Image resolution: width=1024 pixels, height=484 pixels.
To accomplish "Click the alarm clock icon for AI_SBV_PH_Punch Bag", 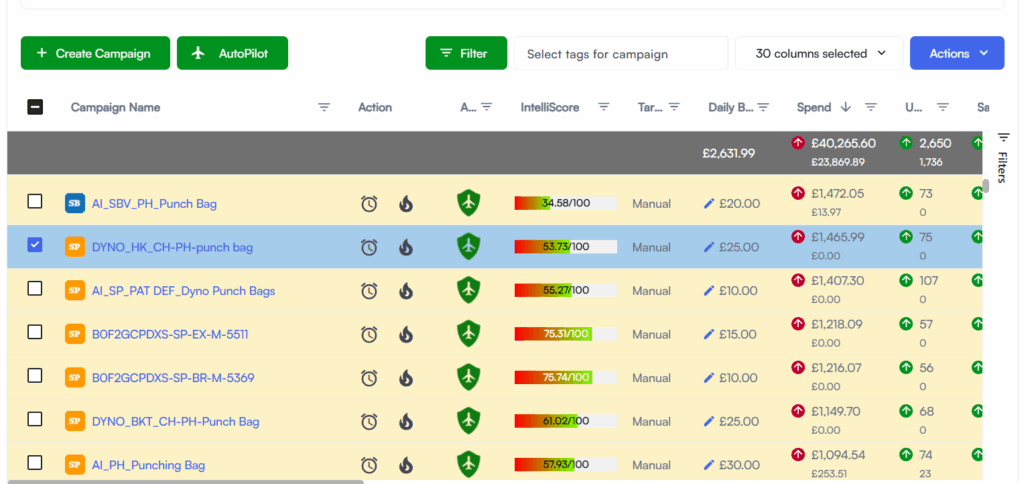I will (369, 203).
